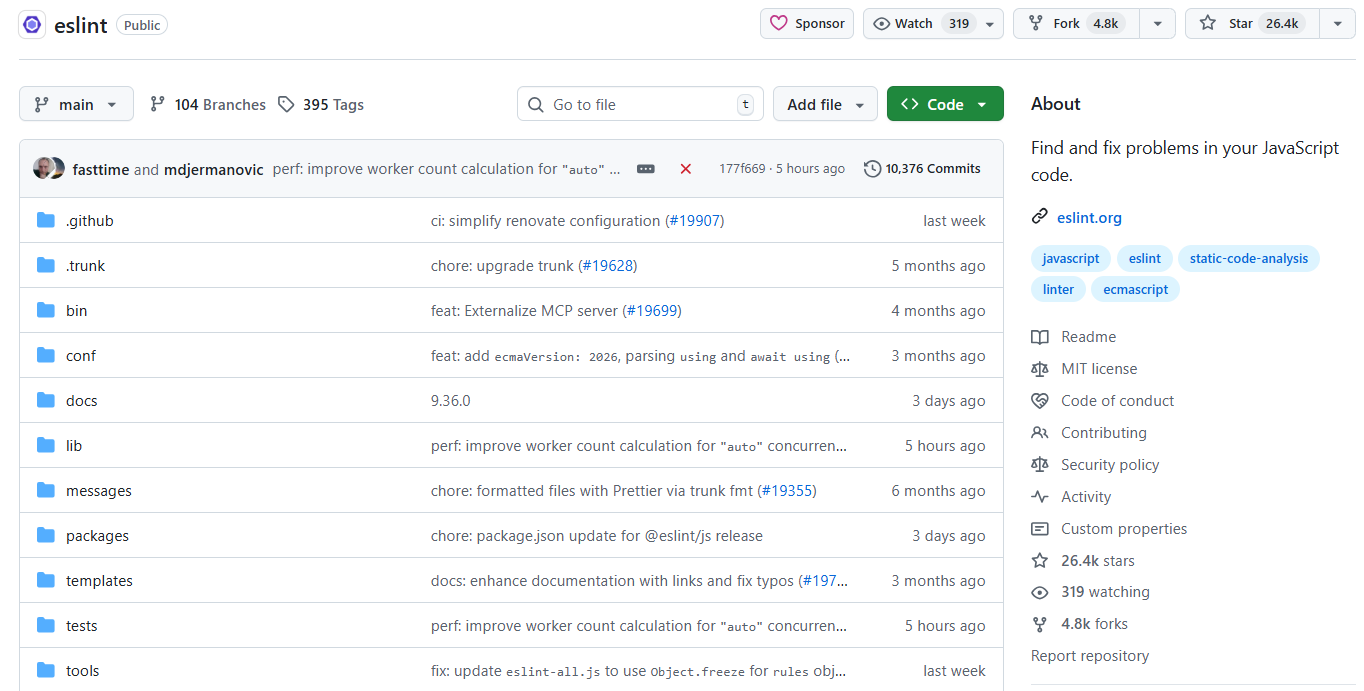Screen dimensions: 1364x691
Task: Open commit hash 177f669
Action: click(x=742, y=169)
